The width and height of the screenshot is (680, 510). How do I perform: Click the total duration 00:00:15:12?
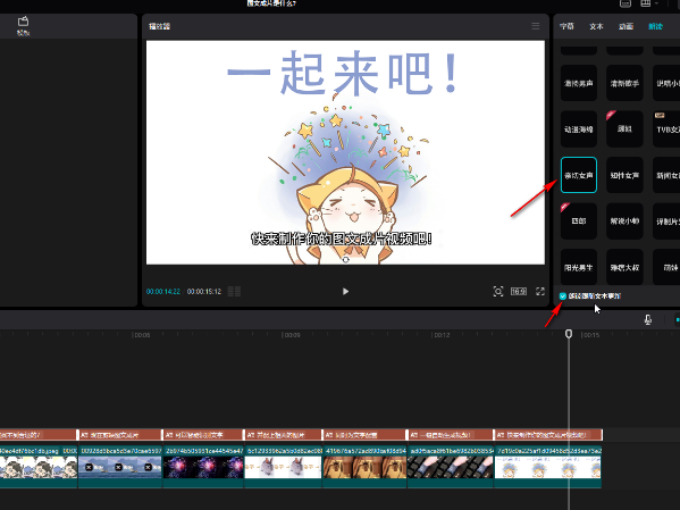(204, 291)
